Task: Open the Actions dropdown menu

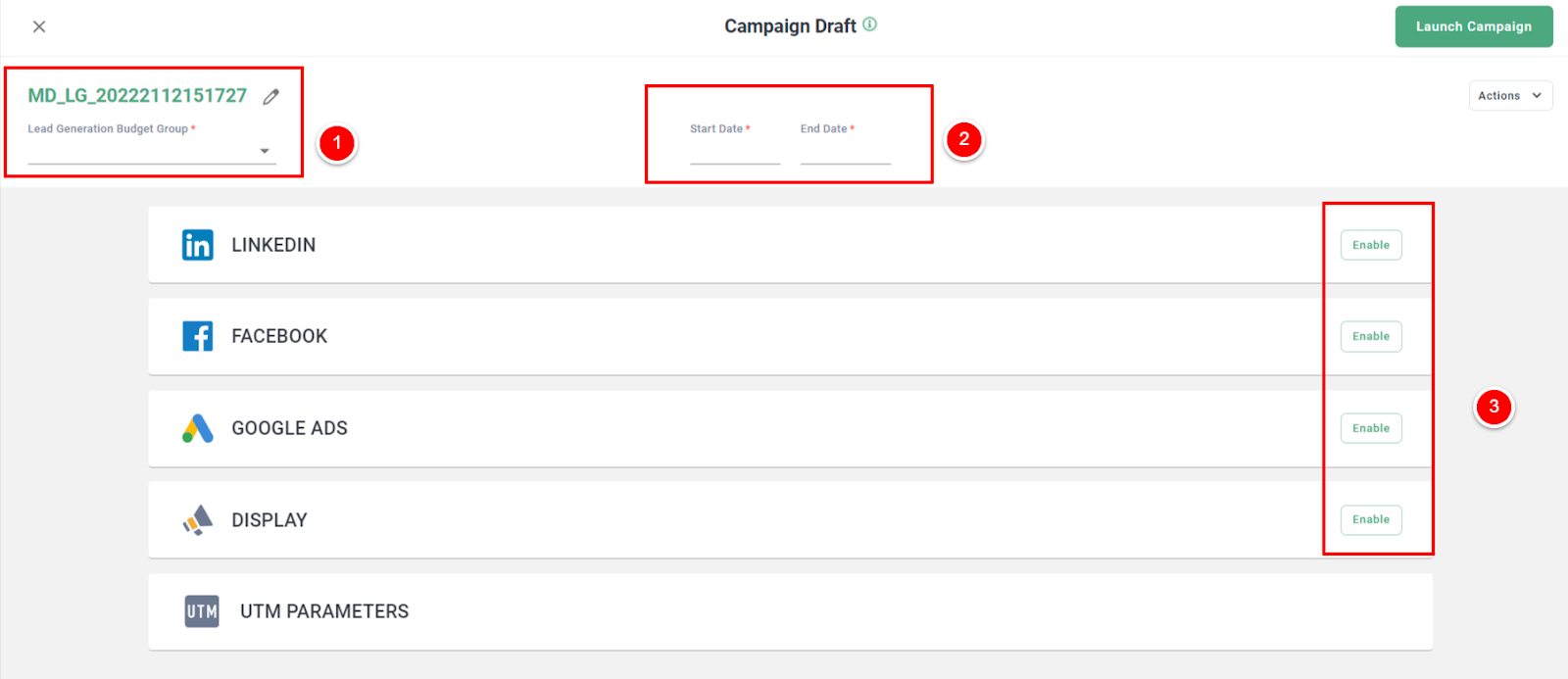Action: coord(1510,95)
